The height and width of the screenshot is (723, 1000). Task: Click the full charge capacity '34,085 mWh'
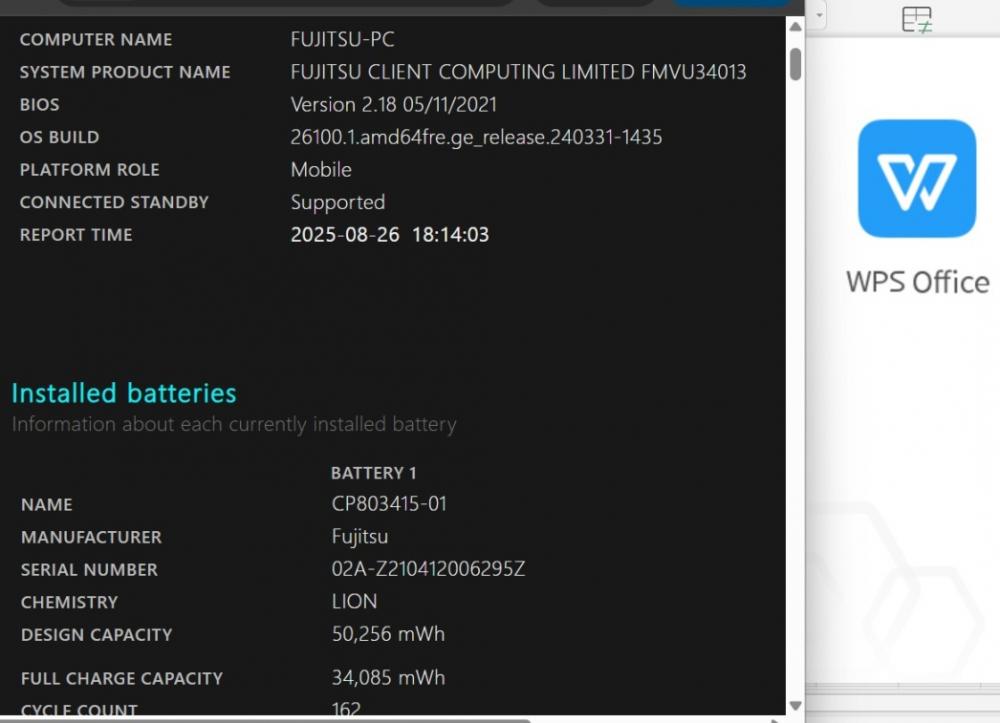coord(388,677)
